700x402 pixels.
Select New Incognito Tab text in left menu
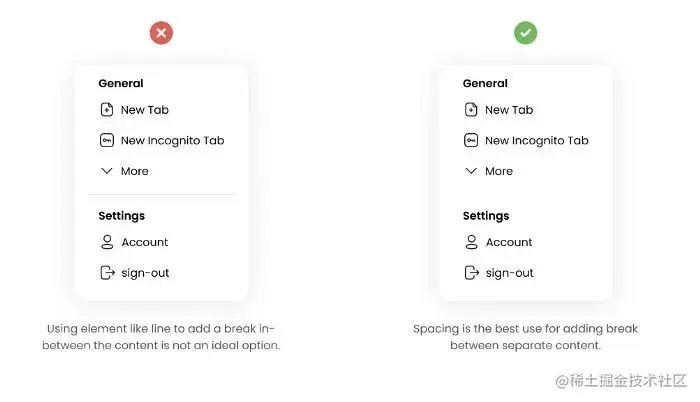click(172, 141)
